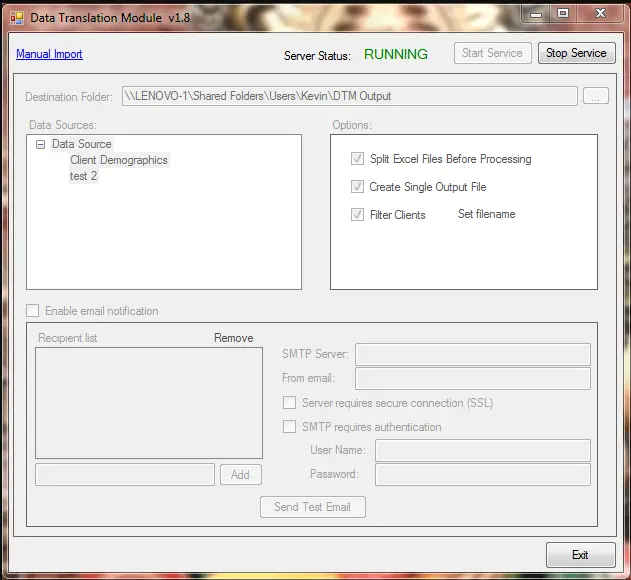Toggle SMTP requires authentication checkbox
The image size is (631, 580).
(289, 426)
